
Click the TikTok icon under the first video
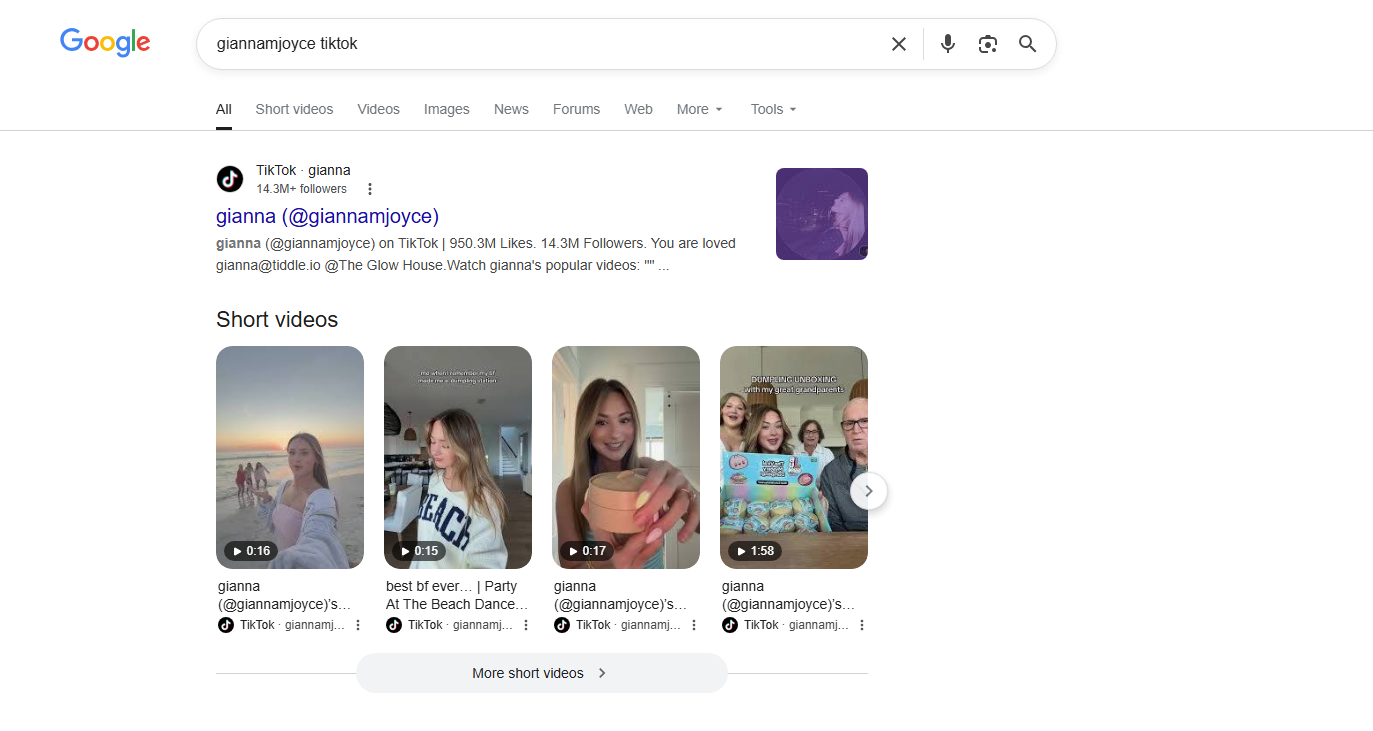(225, 624)
